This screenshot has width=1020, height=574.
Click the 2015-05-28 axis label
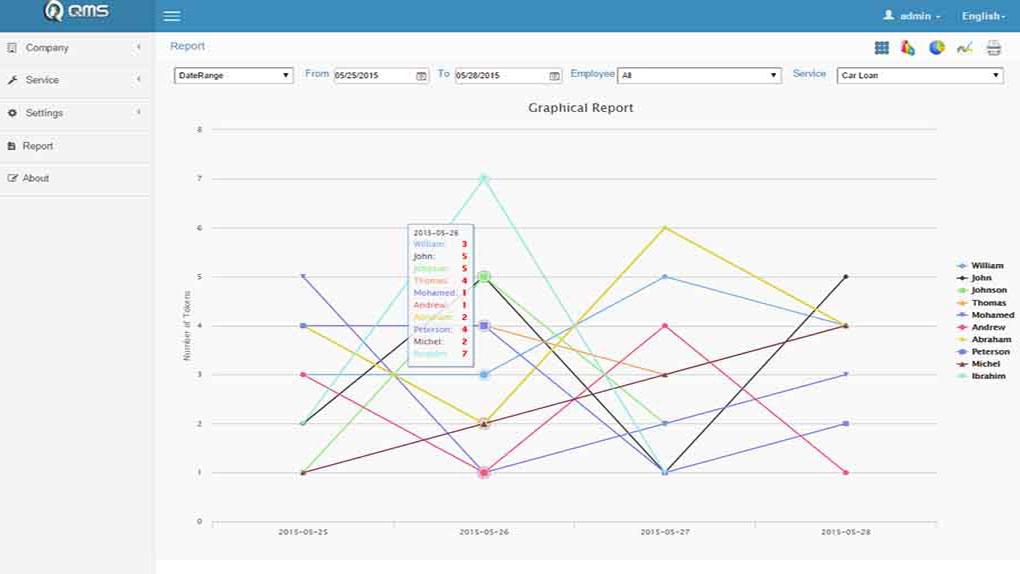(x=846, y=532)
